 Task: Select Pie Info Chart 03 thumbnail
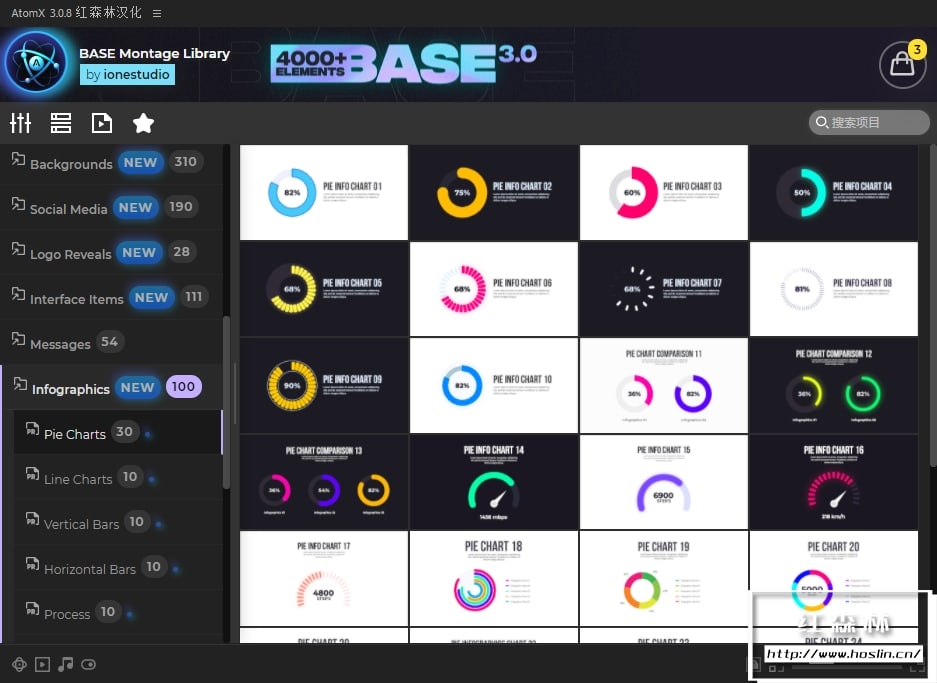(663, 192)
